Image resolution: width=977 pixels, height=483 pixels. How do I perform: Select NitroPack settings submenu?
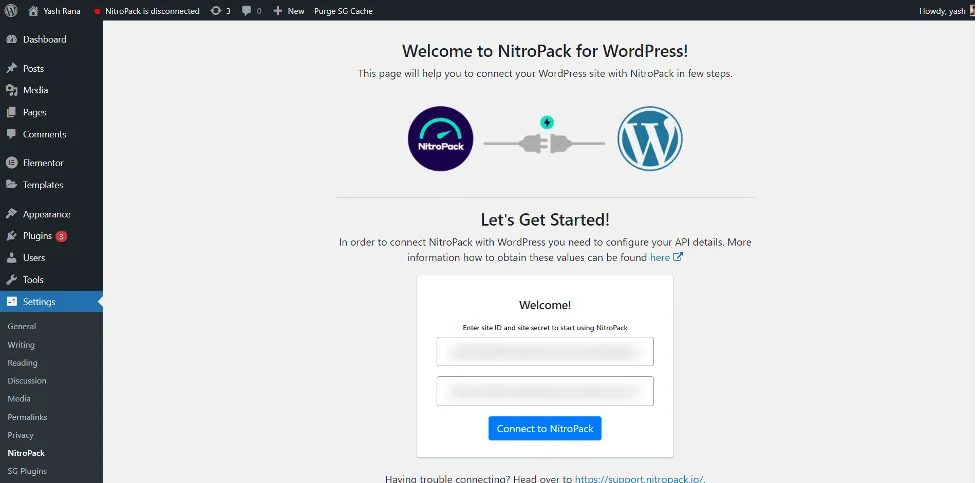(x=26, y=453)
